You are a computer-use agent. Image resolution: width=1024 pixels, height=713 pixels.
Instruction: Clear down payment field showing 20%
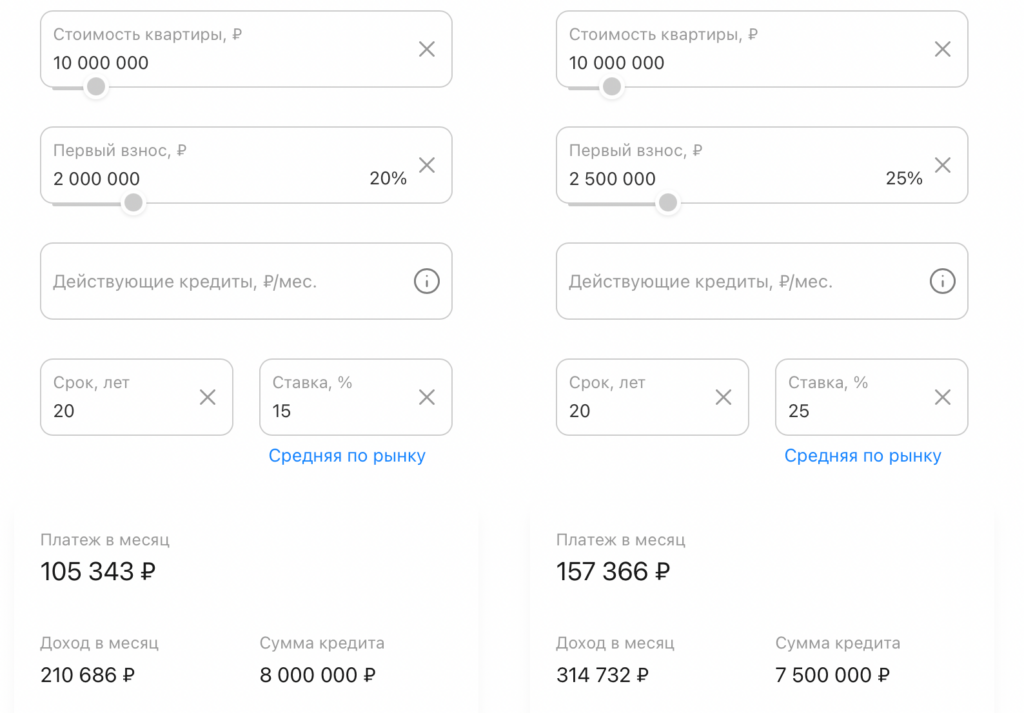(426, 165)
